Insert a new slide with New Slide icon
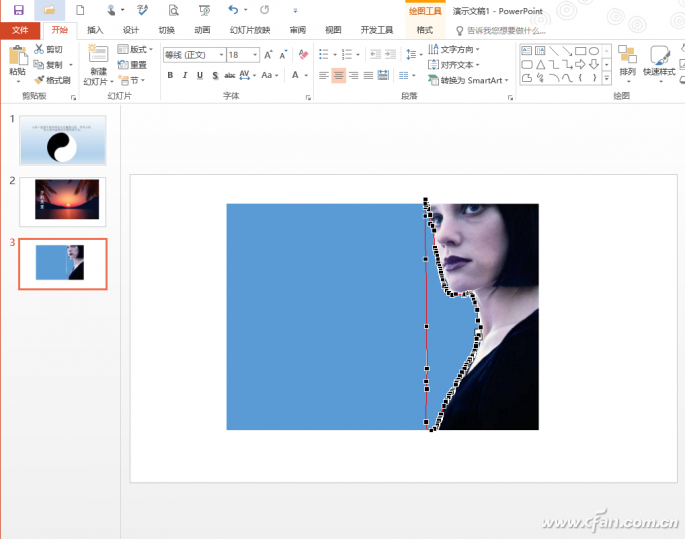The image size is (685, 539). 97,58
